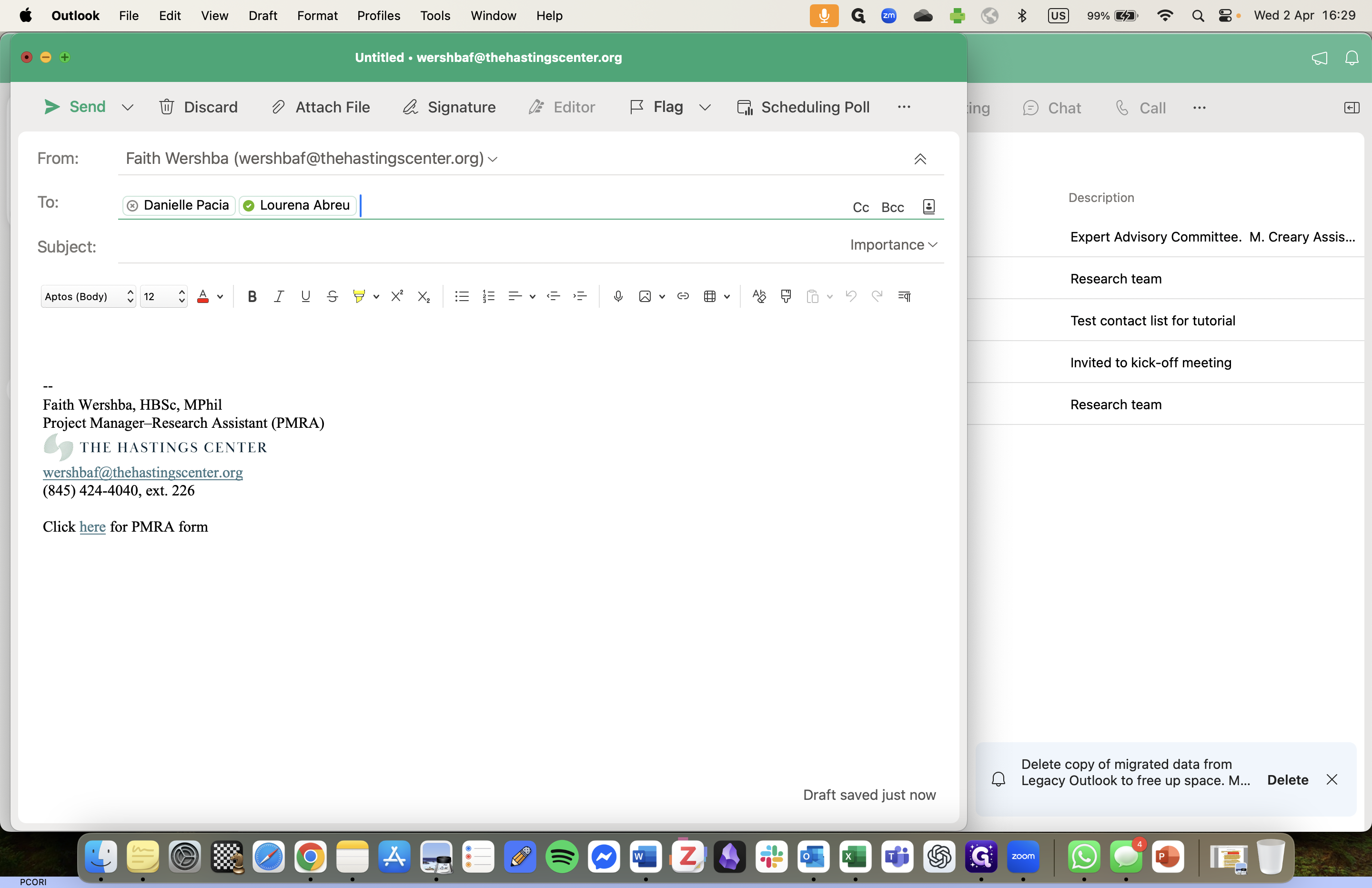
Task: Start a Call in the main Outlook window
Action: coord(1140,109)
